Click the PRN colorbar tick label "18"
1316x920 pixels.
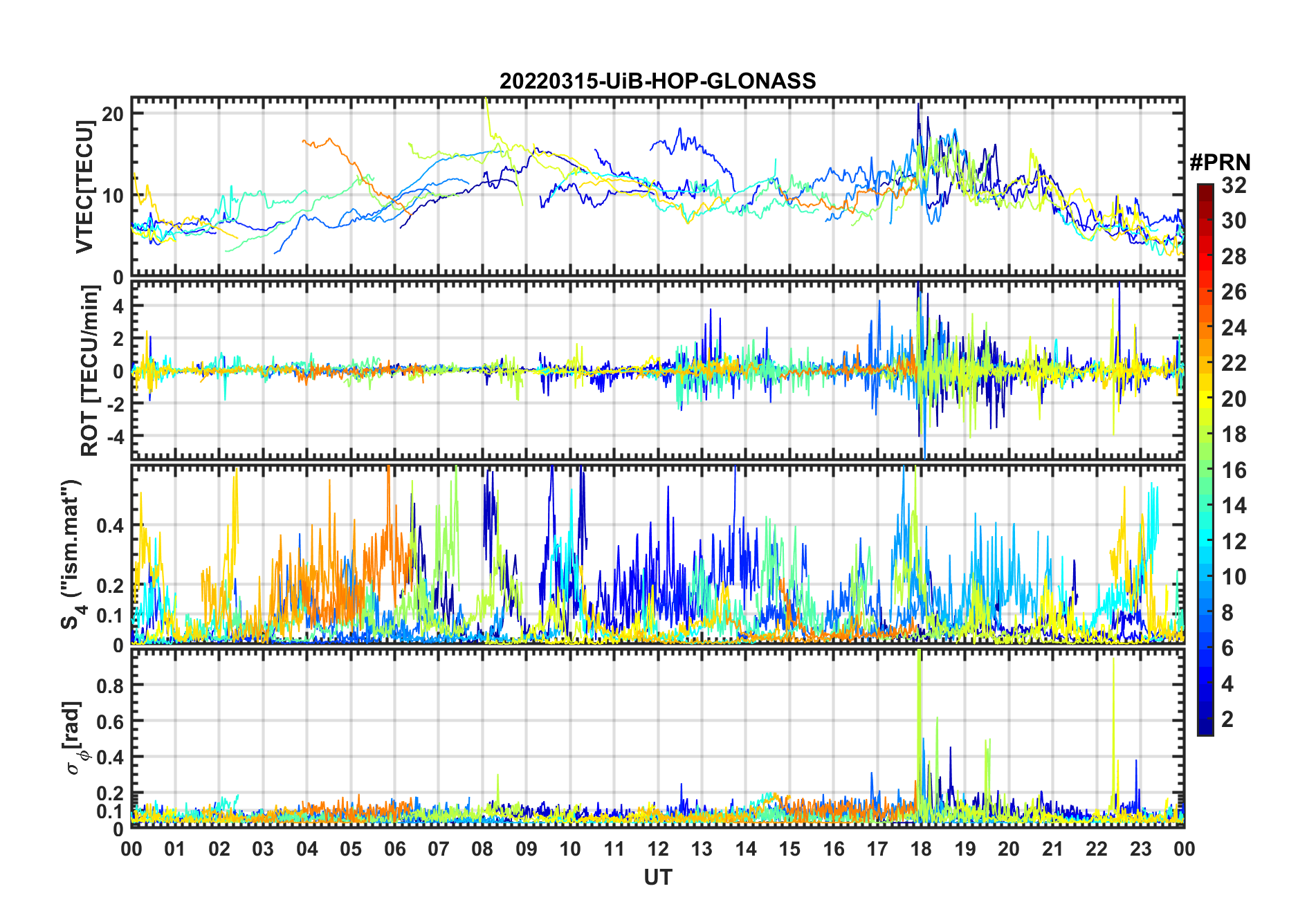click(1234, 434)
